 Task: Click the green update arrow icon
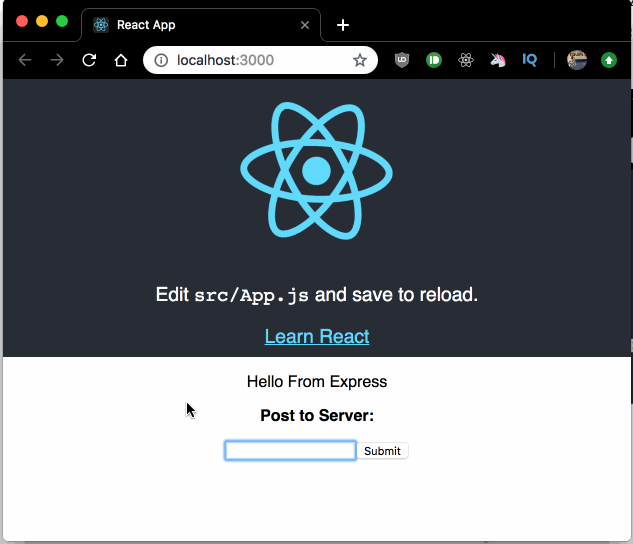click(x=609, y=60)
